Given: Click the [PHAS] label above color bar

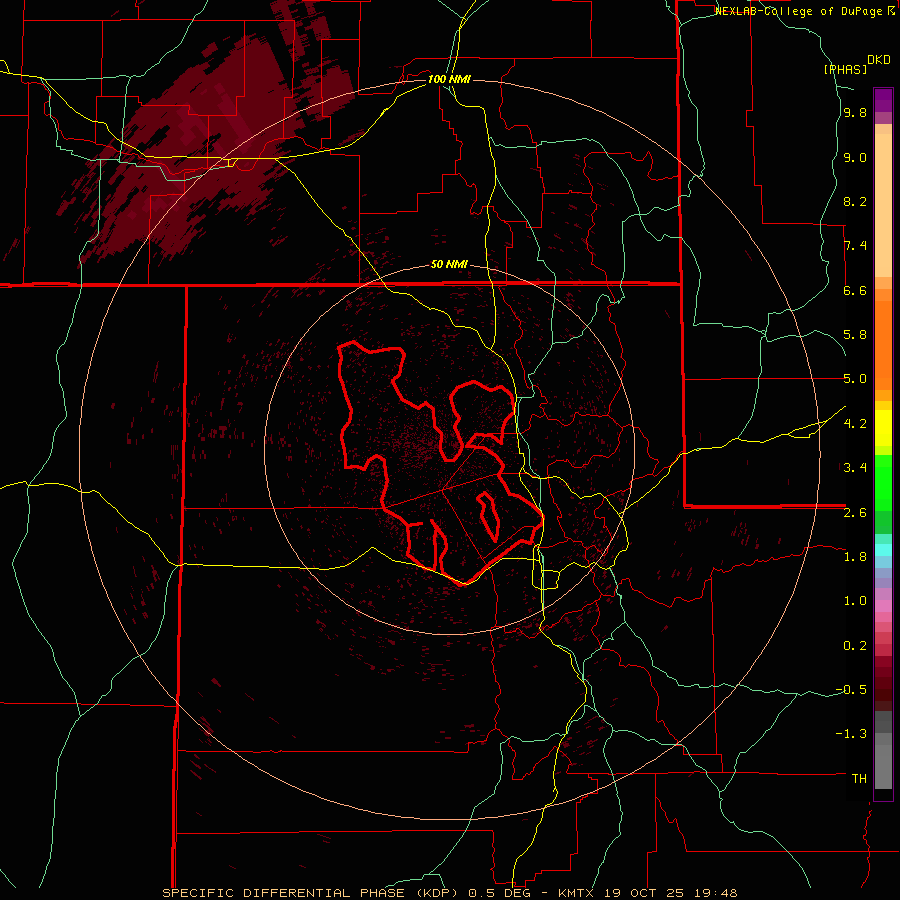Looking at the screenshot, I should (845, 69).
